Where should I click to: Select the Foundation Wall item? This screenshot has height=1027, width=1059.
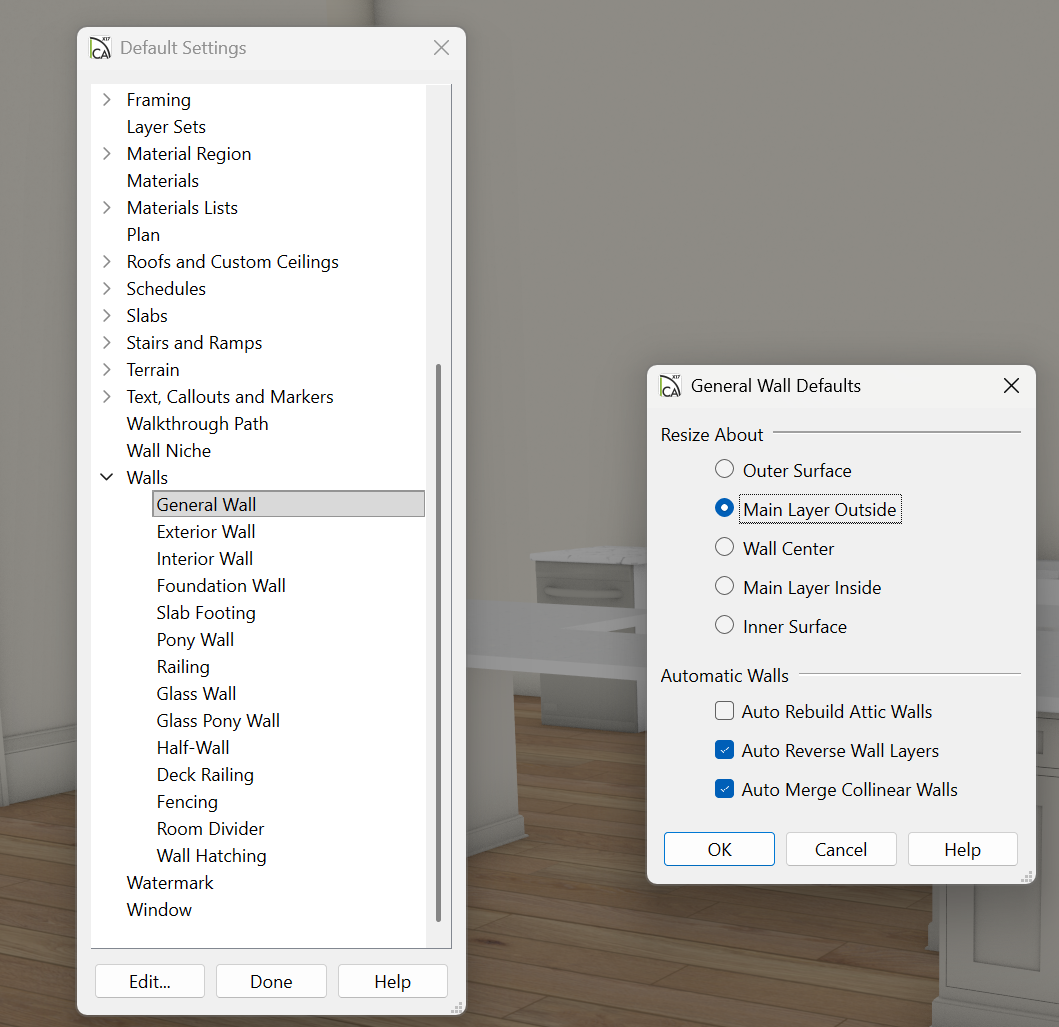pos(221,586)
